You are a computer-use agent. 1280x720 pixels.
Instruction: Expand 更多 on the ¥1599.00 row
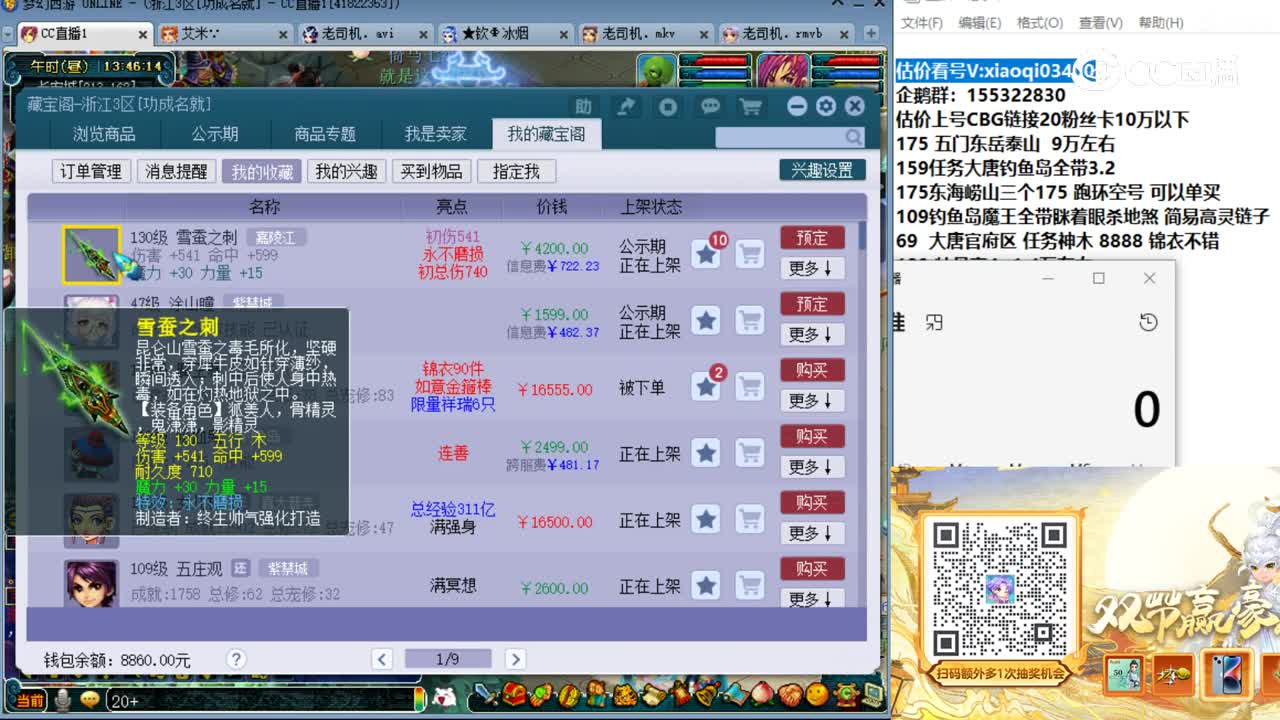[x=811, y=334]
